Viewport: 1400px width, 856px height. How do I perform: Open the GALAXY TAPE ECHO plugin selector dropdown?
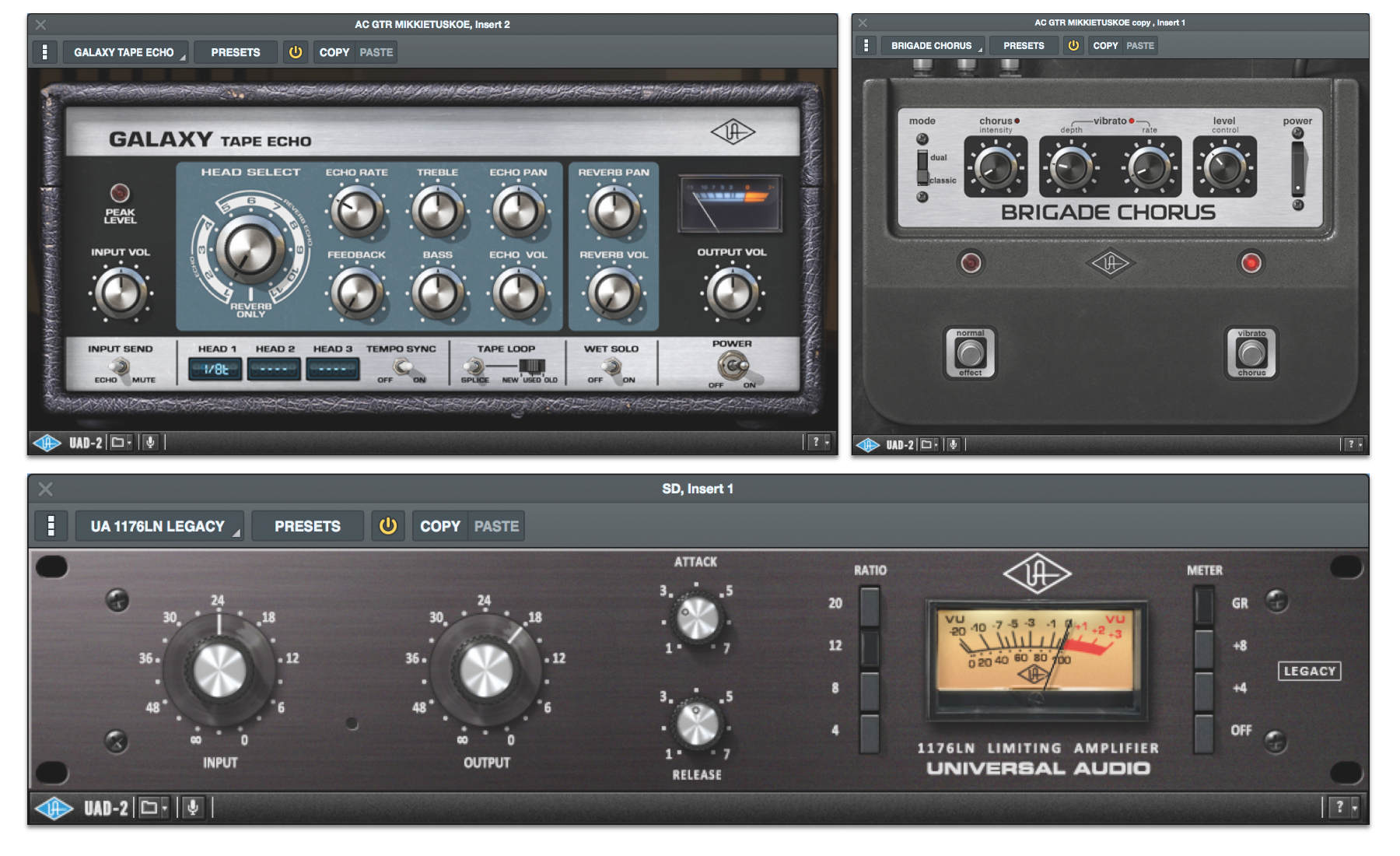pyautogui.click(x=126, y=52)
